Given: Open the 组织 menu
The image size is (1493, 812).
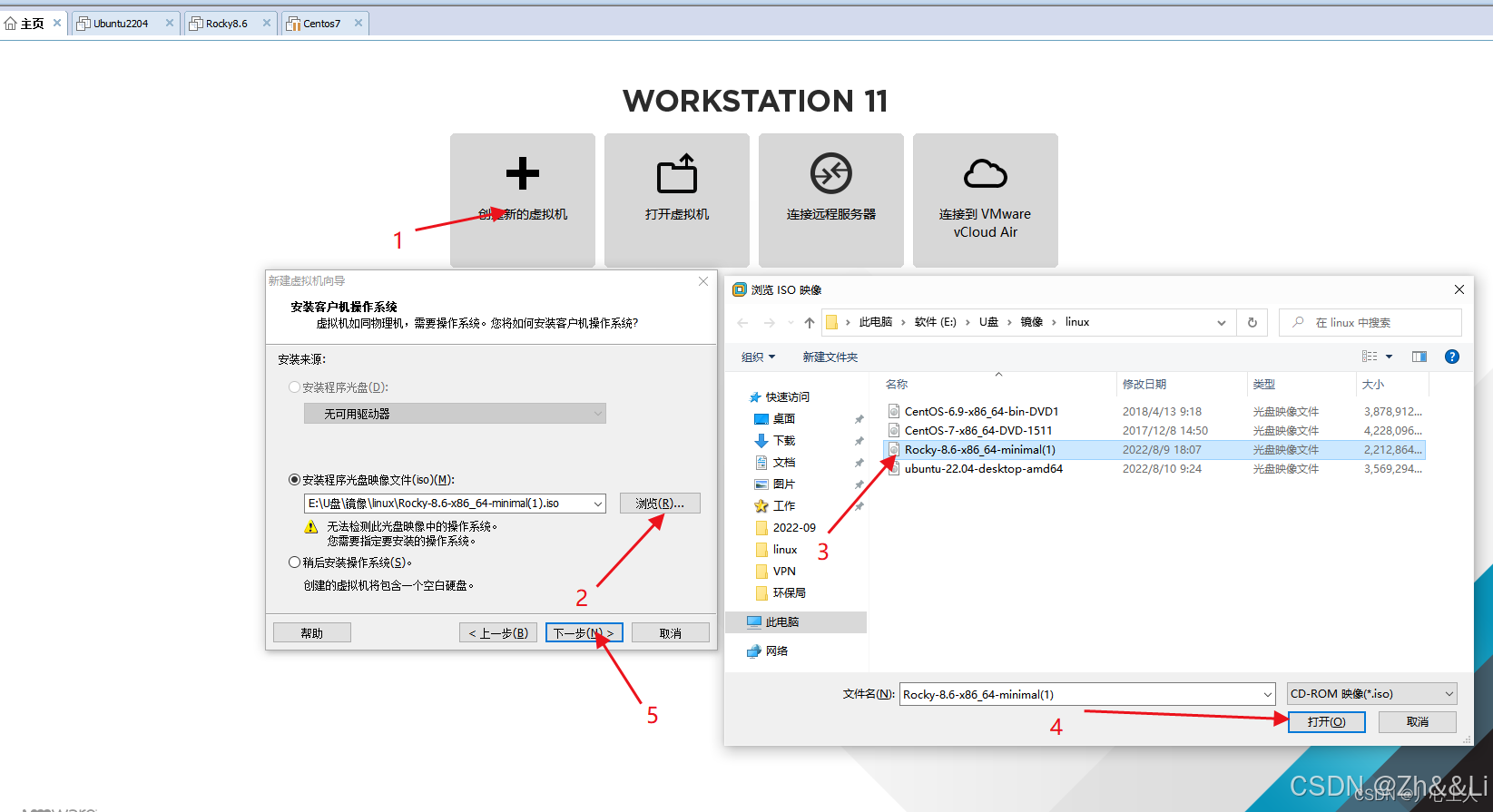Looking at the screenshot, I should [759, 357].
